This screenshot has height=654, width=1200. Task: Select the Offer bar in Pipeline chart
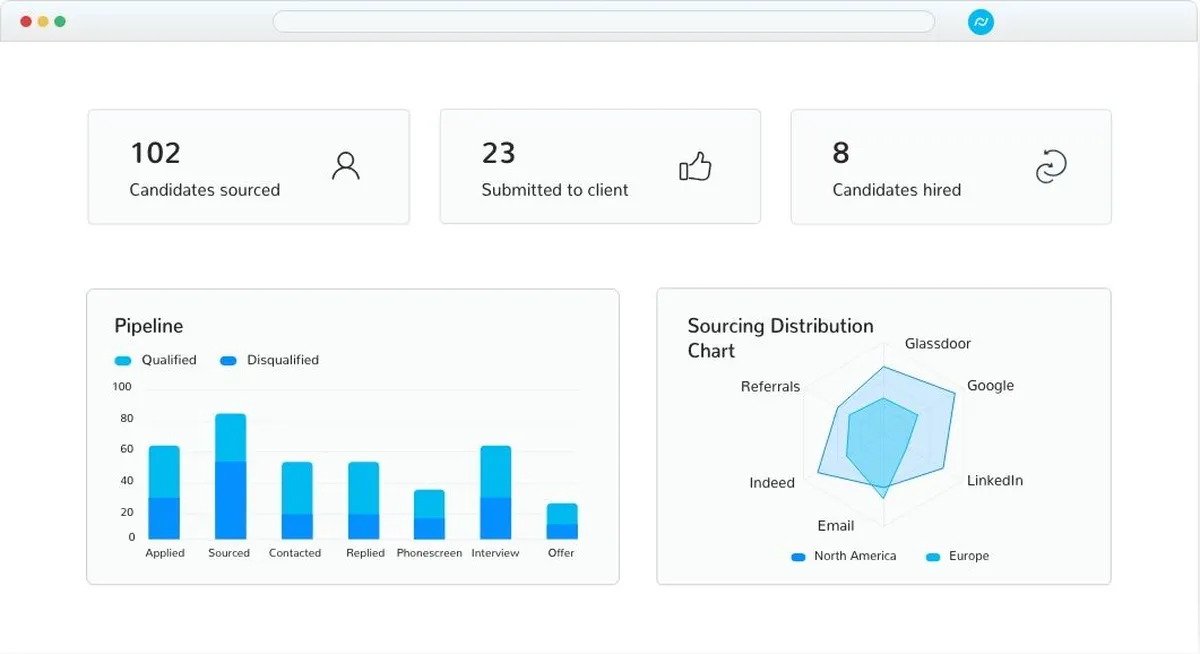click(562, 522)
